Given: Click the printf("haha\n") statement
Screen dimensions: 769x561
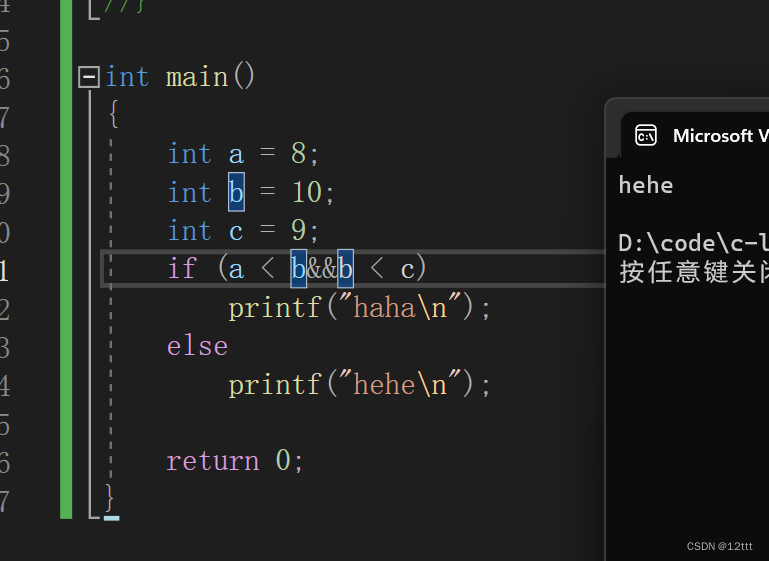Looking at the screenshot, I should coord(359,308).
